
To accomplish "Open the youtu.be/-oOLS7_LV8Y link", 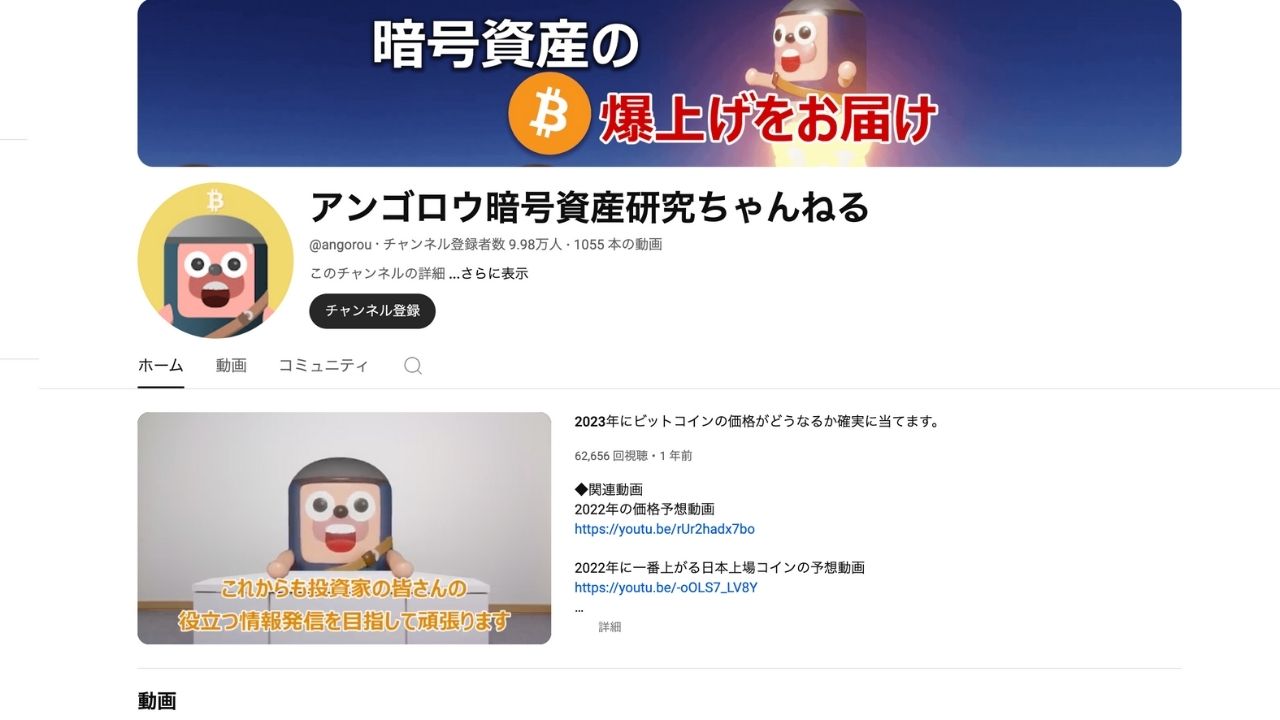I will point(666,588).
